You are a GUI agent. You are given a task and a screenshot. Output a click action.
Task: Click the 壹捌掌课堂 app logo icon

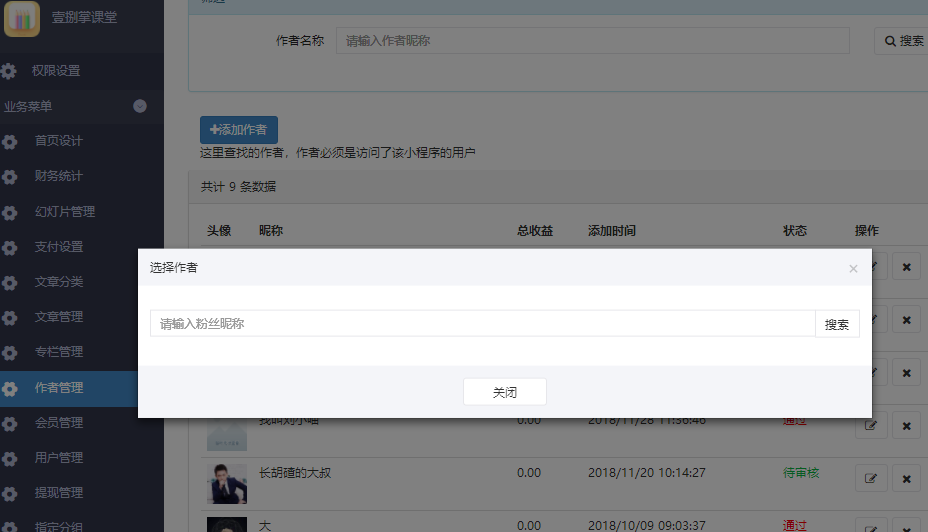click(22, 18)
